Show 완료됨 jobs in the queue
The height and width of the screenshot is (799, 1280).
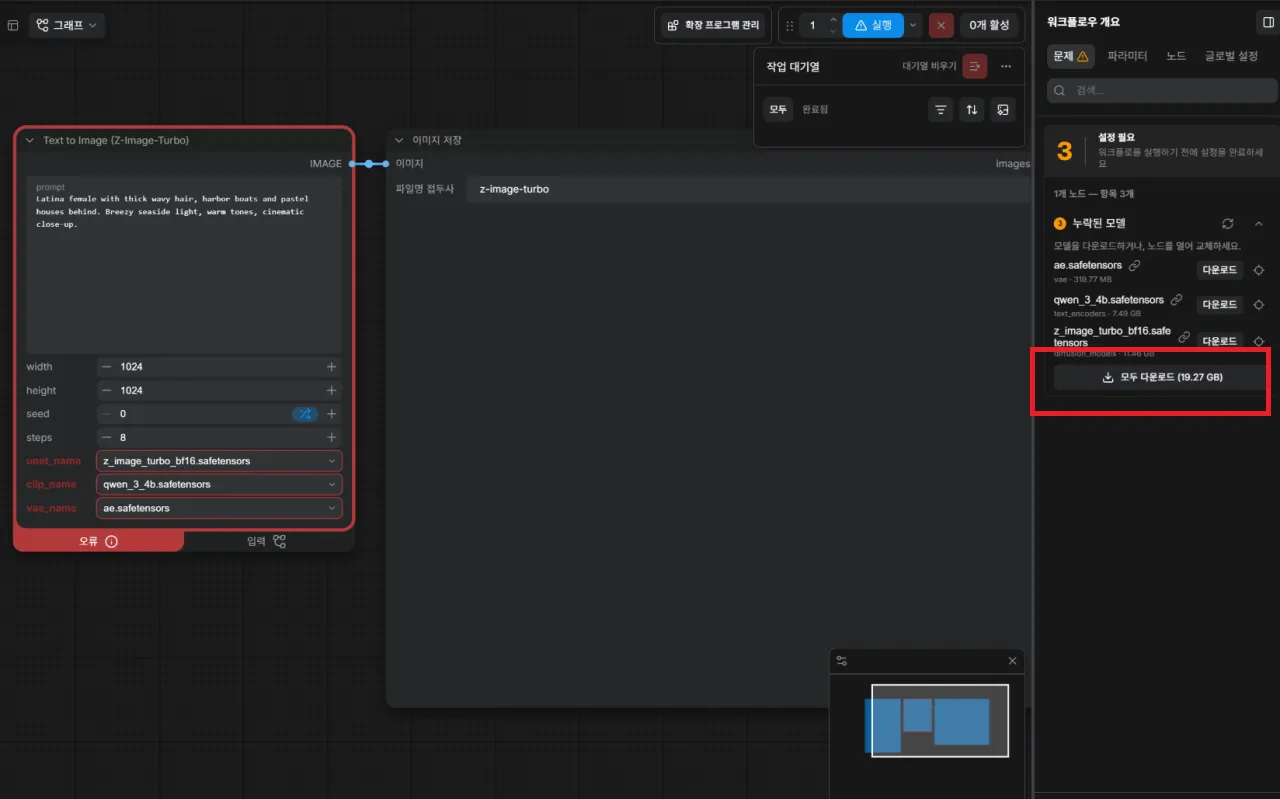(815, 109)
